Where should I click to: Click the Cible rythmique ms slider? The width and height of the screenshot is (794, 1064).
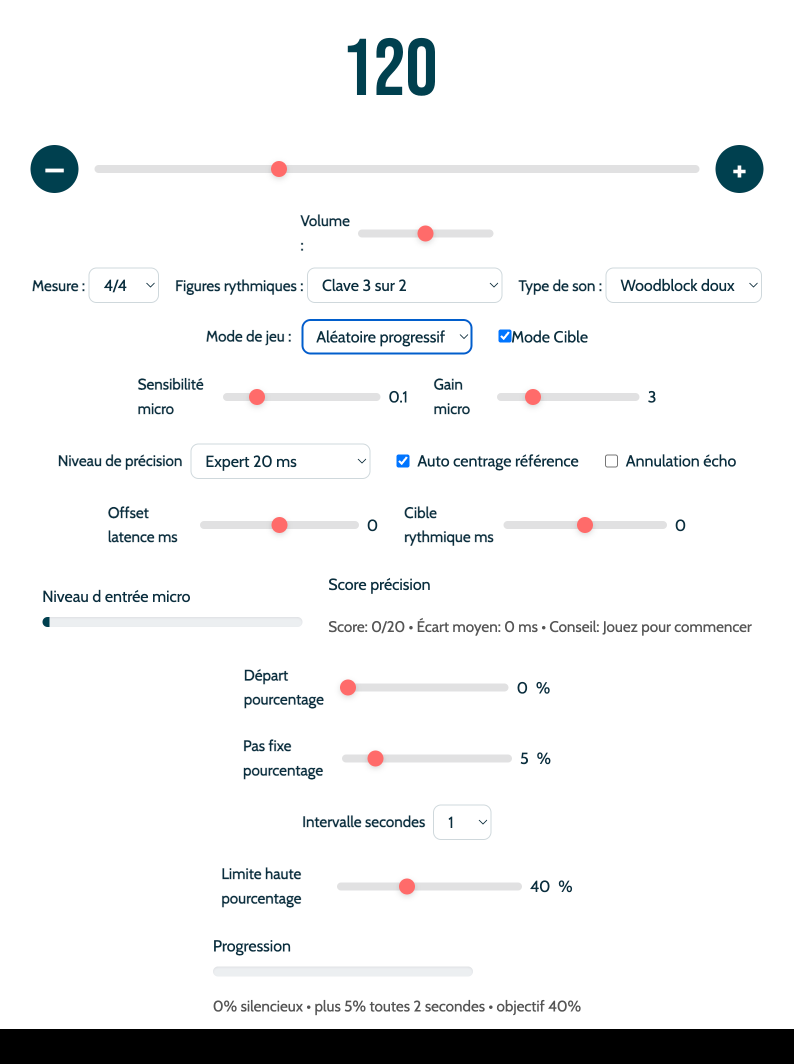(585, 525)
